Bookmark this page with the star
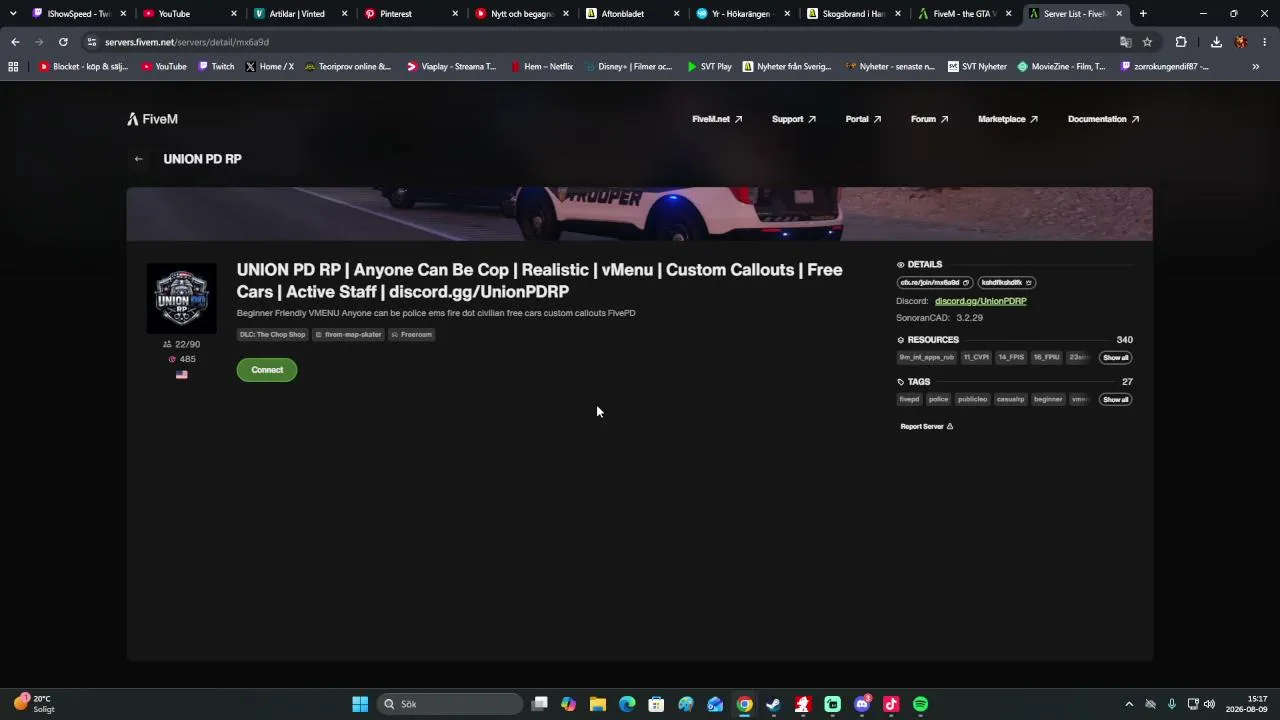The width and height of the screenshot is (1280, 720). (x=1147, y=42)
